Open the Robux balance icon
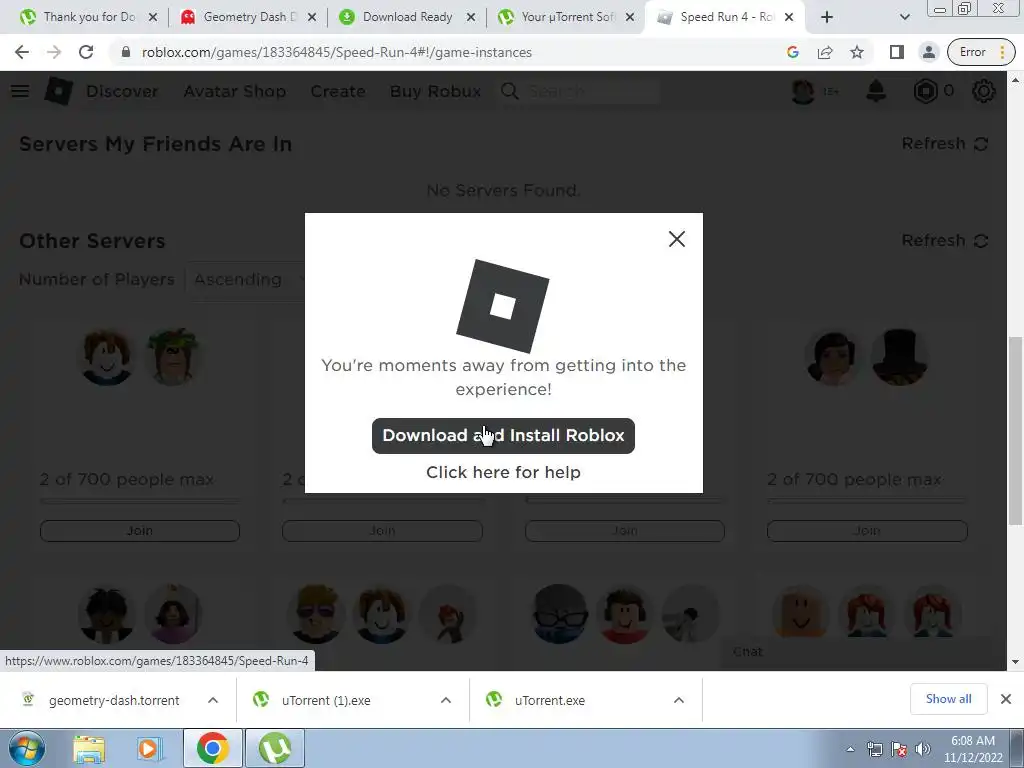The width and height of the screenshot is (1024, 768). 925,91
